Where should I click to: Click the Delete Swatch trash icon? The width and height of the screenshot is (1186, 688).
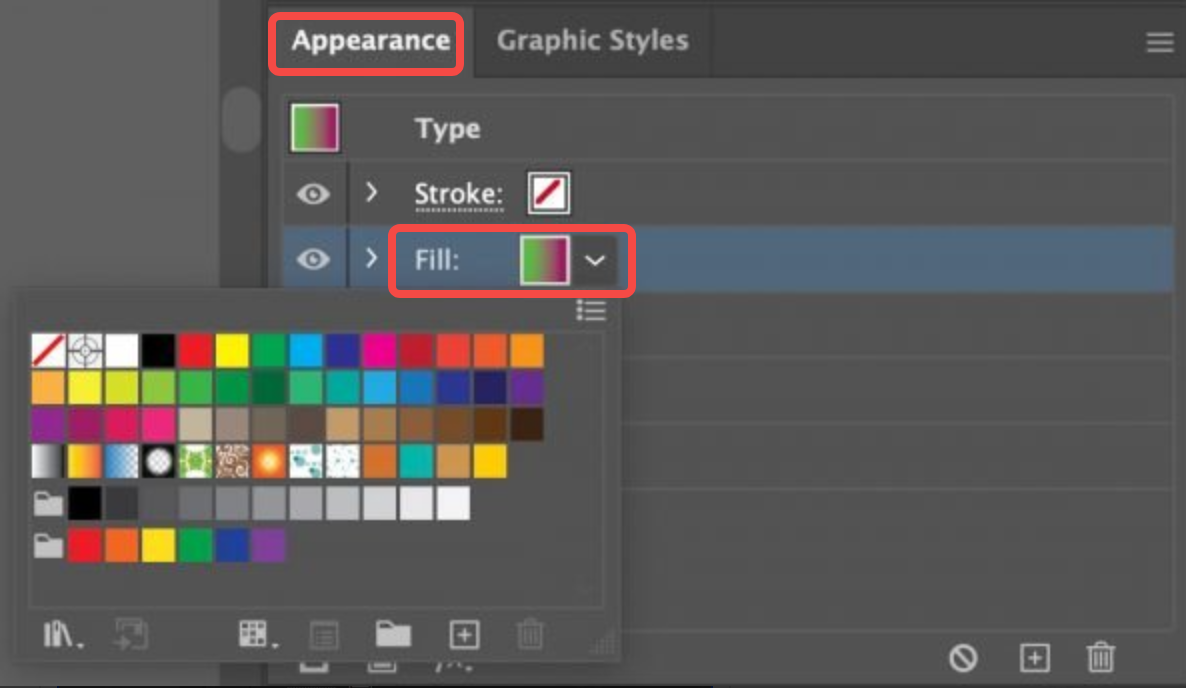click(x=530, y=634)
